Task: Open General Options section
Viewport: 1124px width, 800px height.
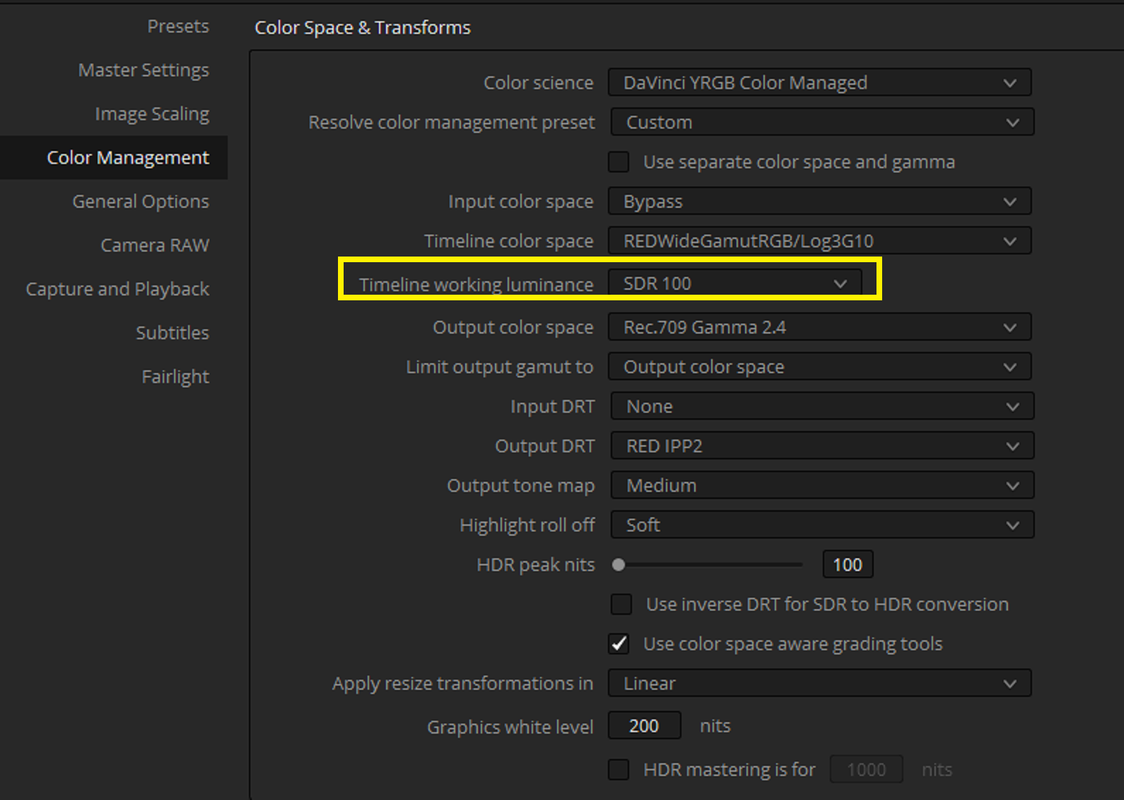Action: [140, 201]
